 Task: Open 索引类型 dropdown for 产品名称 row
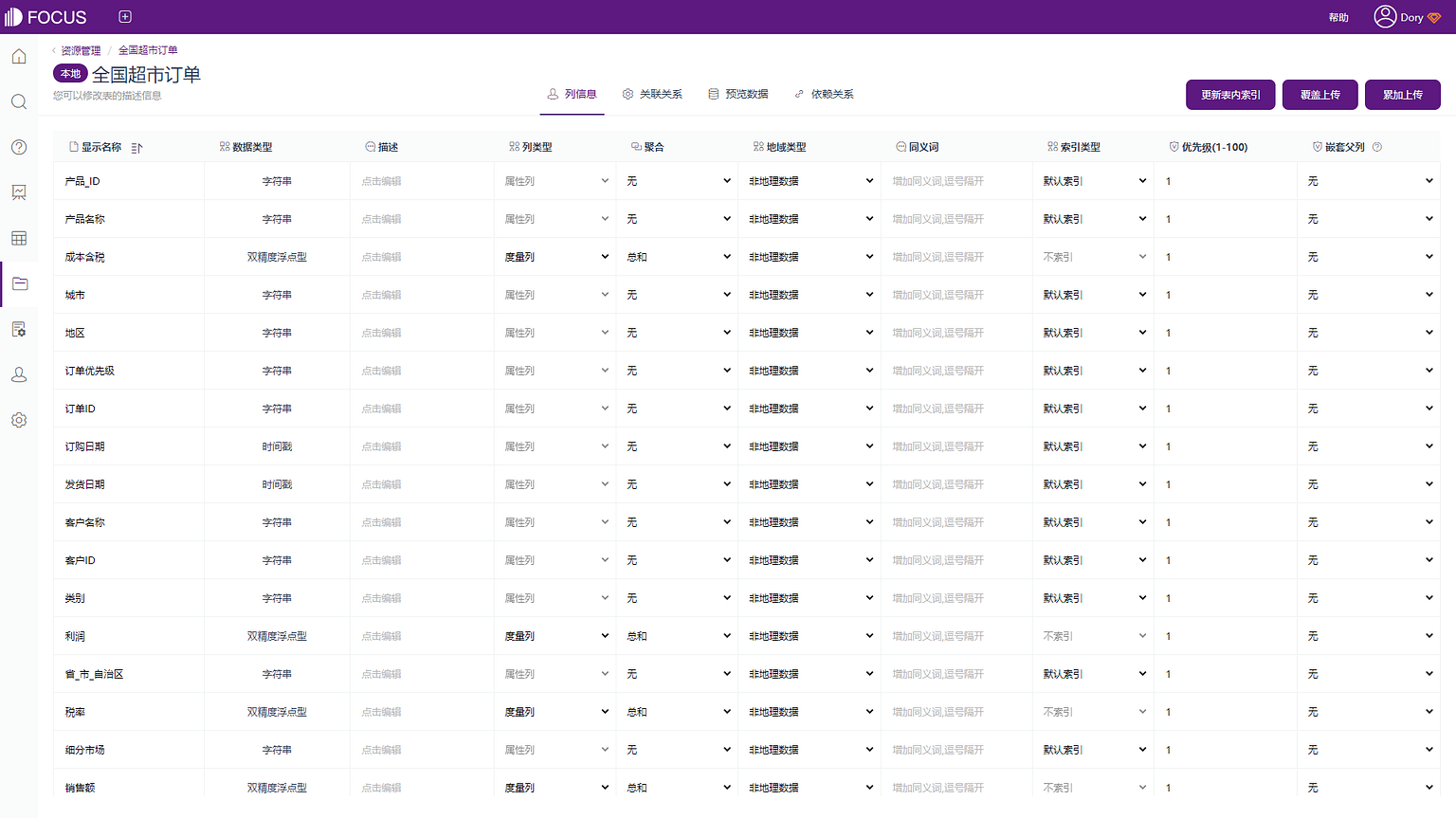pos(1094,219)
